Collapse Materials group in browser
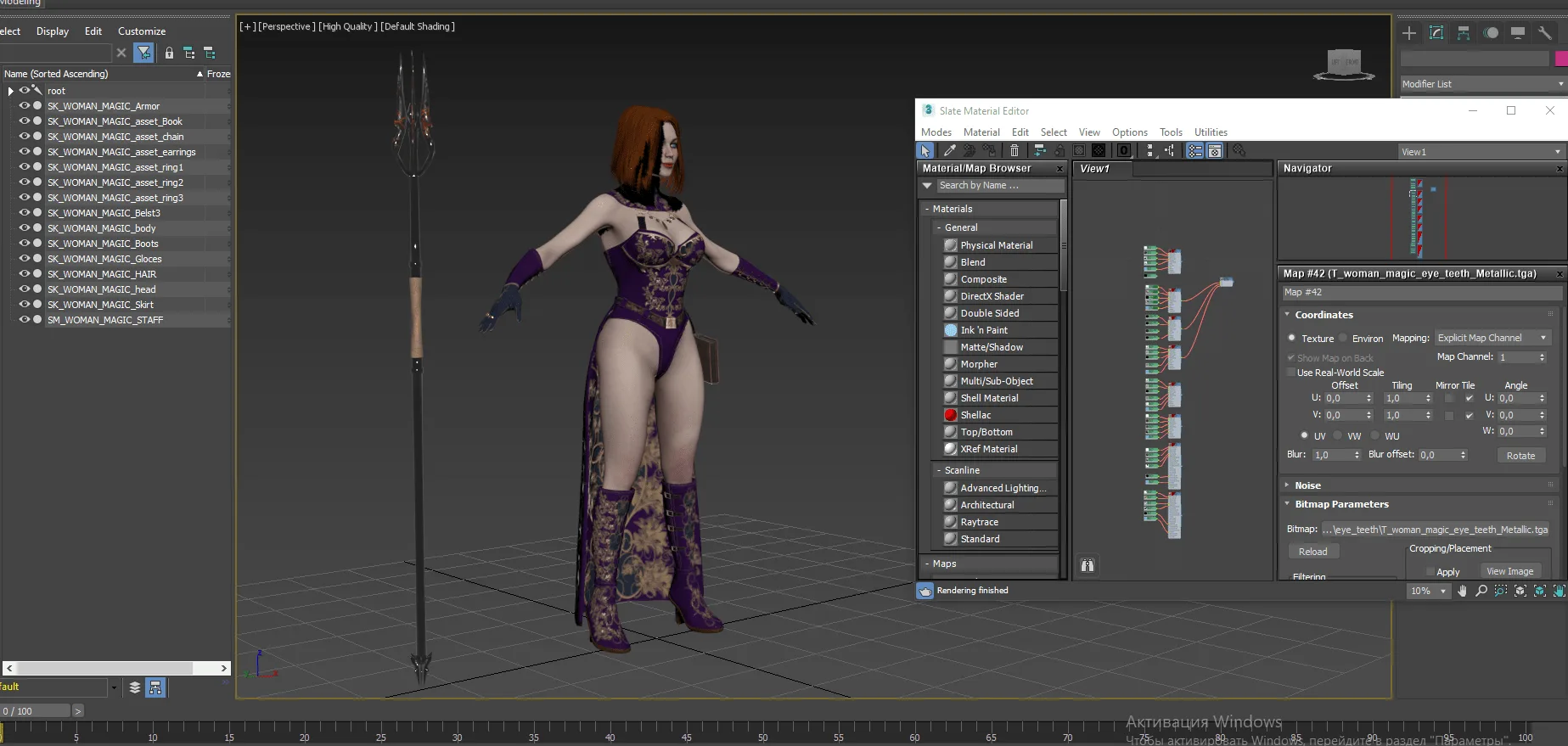Image resolution: width=1568 pixels, height=746 pixels. click(927, 209)
